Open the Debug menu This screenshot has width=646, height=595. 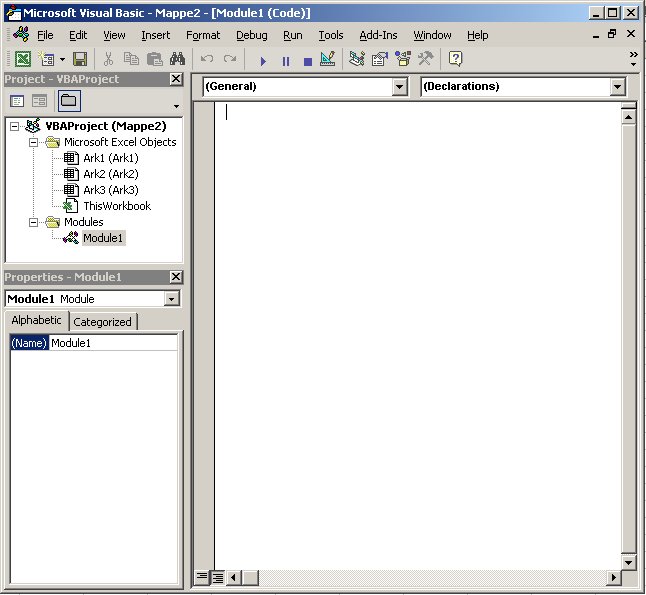251,35
